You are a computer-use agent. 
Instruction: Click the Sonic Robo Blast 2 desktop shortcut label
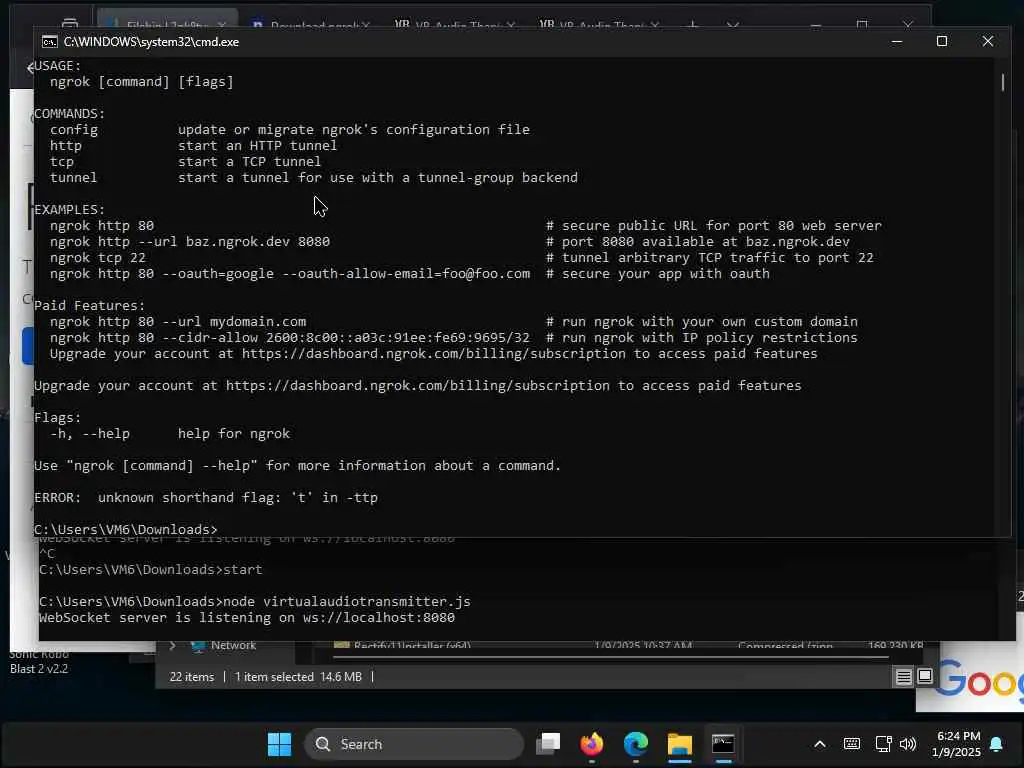point(39,662)
